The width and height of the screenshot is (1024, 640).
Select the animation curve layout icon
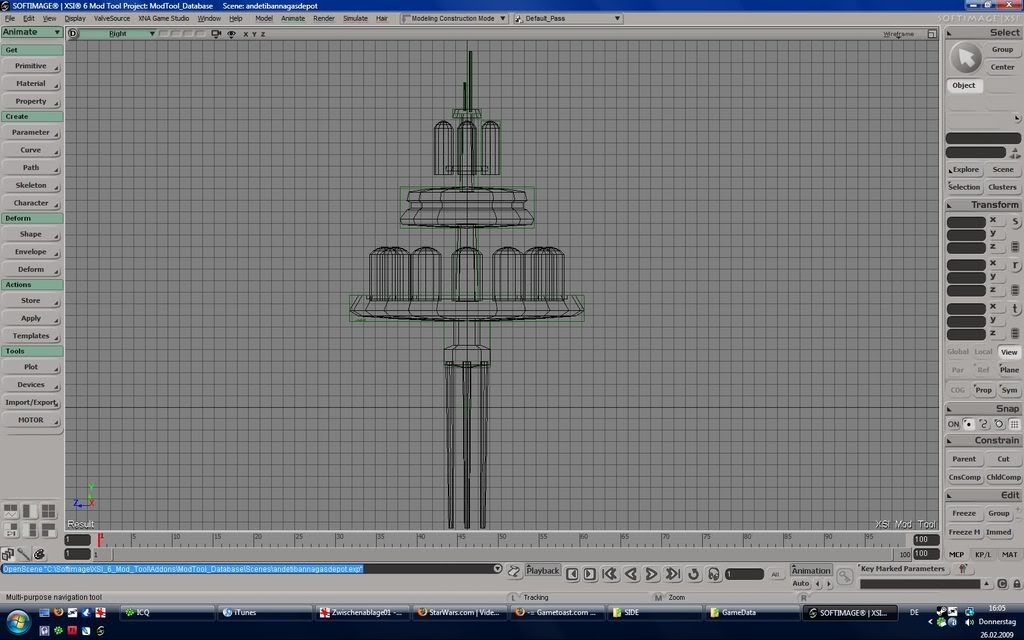(x=10, y=511)
